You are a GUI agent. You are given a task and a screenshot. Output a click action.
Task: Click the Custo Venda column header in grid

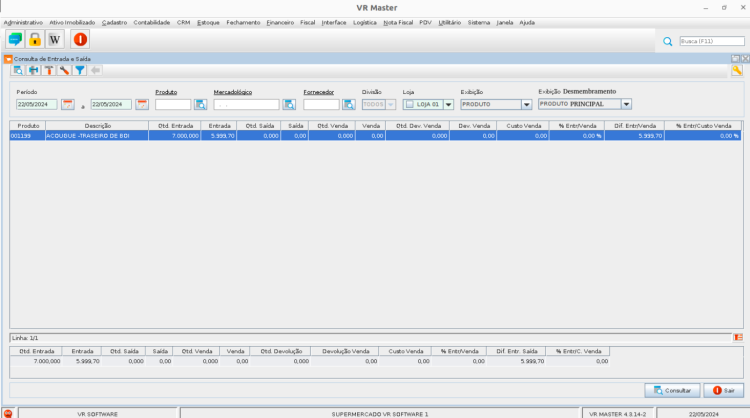pyautogui.click(x=523, y=126)
